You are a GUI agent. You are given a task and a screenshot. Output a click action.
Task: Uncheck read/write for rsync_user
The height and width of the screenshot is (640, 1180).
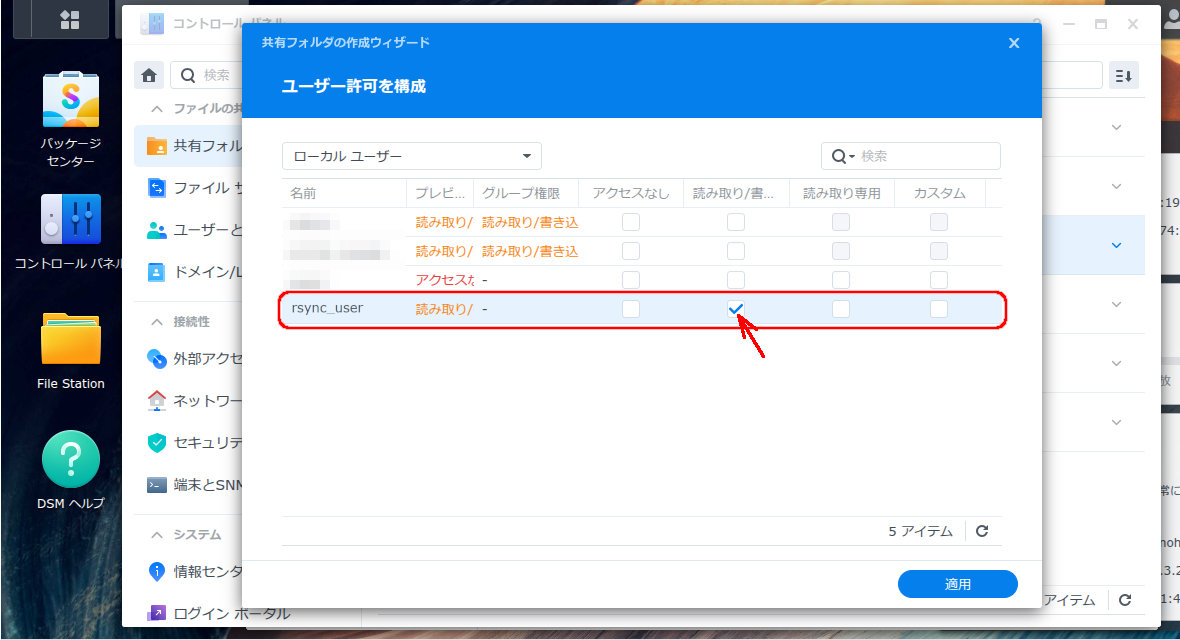[736, 309]
